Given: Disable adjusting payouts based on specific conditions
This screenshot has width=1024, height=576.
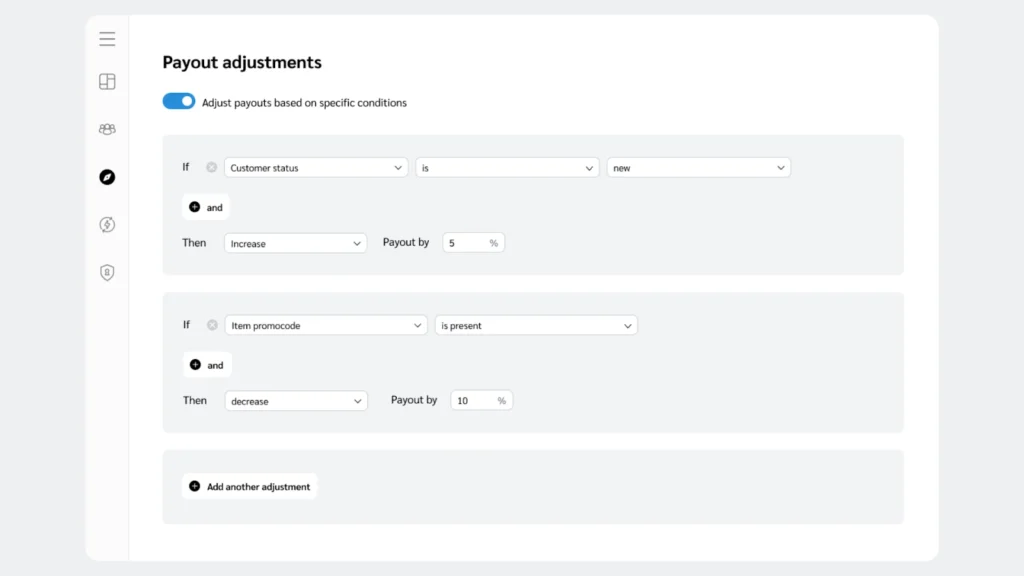Looking at the screenshot, I should pyautogui.click(x=178, y=101).
